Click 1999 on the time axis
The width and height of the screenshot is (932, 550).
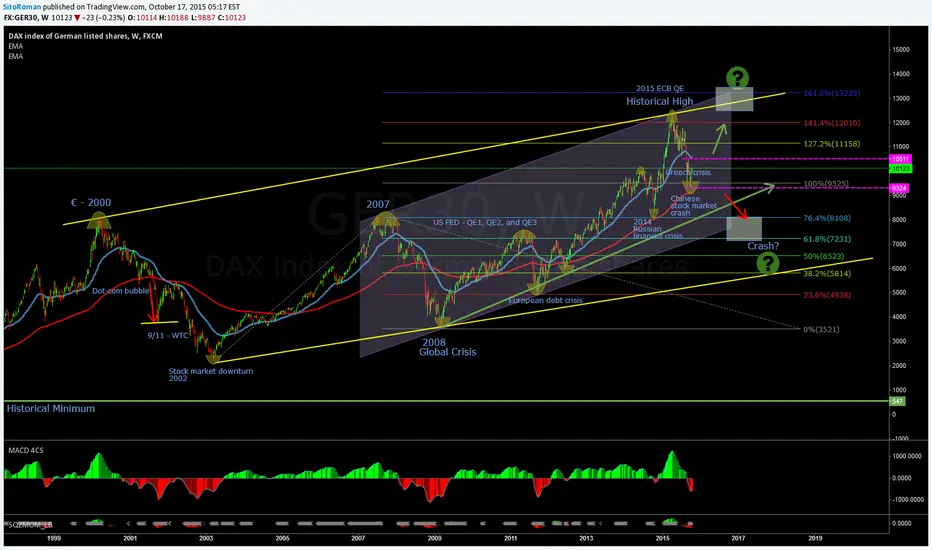point(53,538)
